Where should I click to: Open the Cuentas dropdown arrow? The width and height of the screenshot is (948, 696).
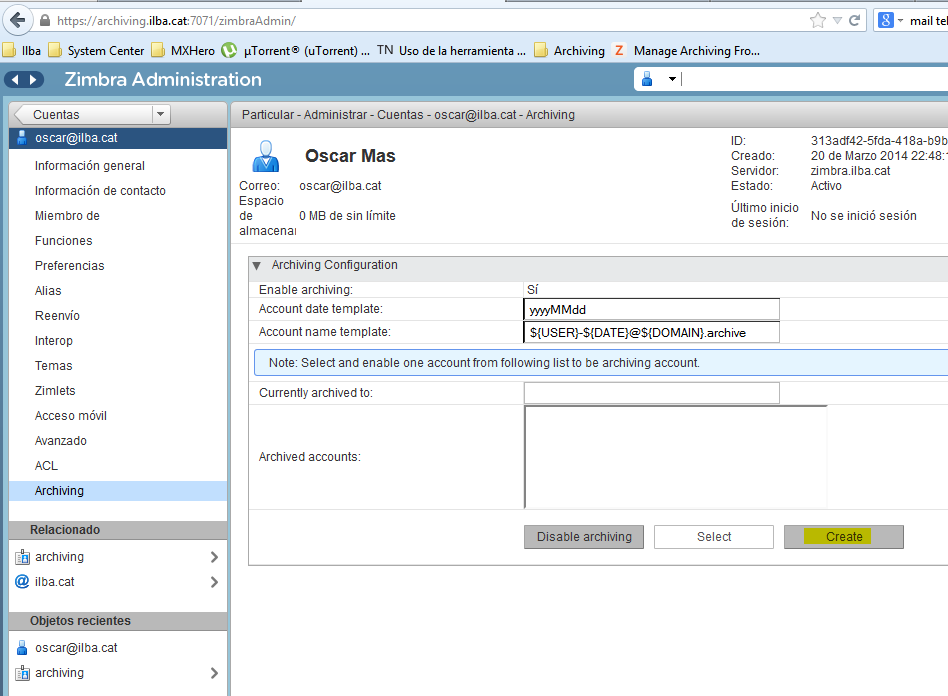pos(160,114)
